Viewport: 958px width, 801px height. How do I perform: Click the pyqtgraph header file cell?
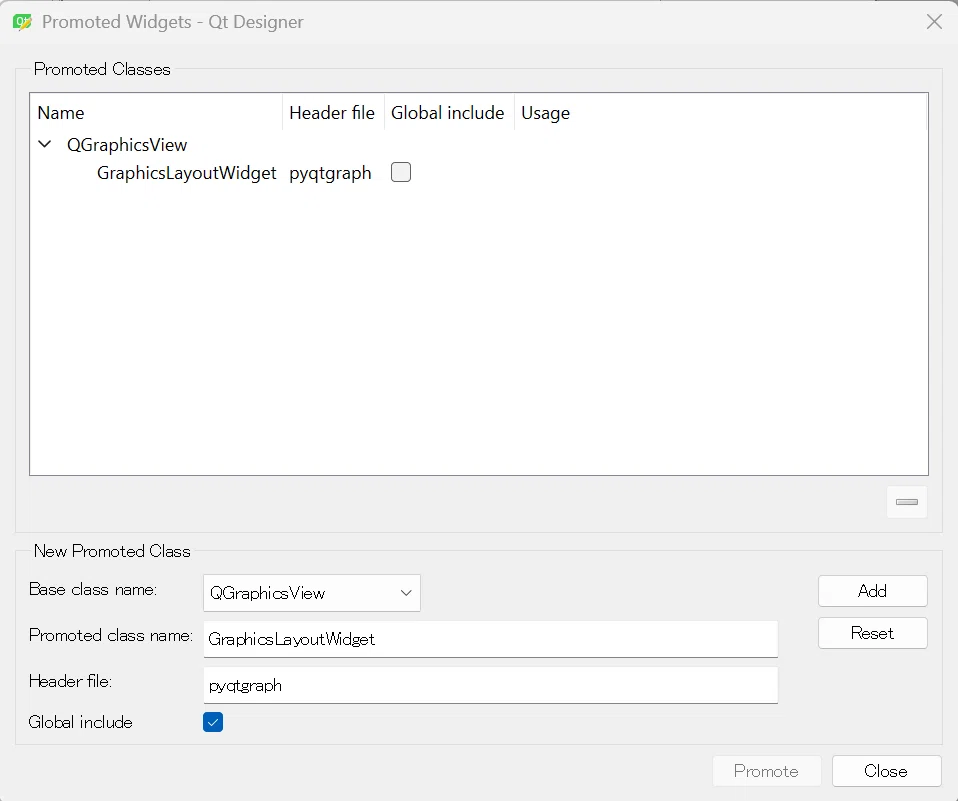click(x=330, y=173)
